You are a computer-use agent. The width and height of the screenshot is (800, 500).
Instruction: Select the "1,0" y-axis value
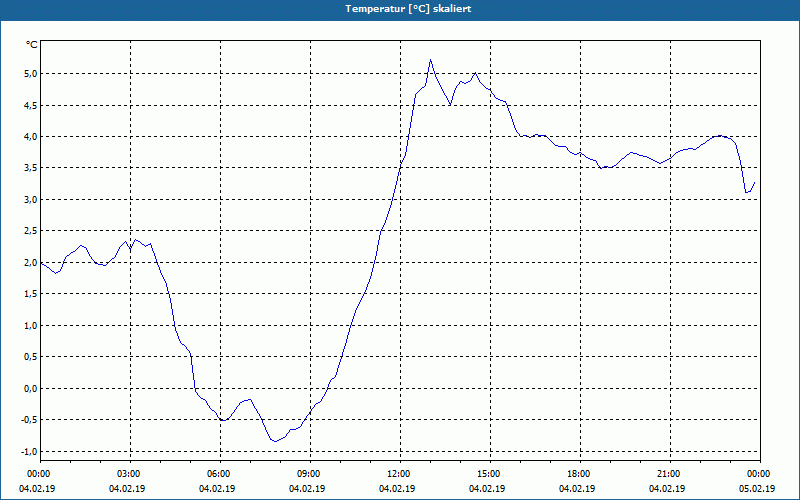tap(31, 326)
